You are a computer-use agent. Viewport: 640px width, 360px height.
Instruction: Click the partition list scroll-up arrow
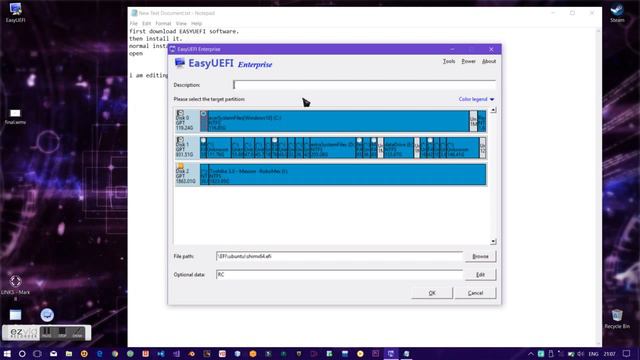click(493, 110)
